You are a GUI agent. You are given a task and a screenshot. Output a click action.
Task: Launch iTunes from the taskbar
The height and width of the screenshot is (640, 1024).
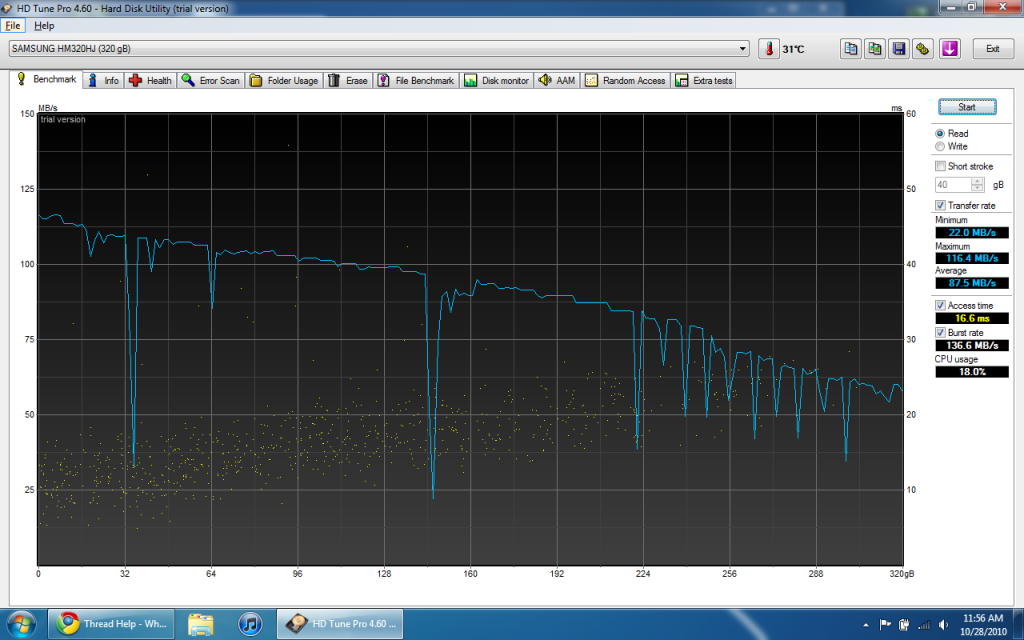point(250,624)
